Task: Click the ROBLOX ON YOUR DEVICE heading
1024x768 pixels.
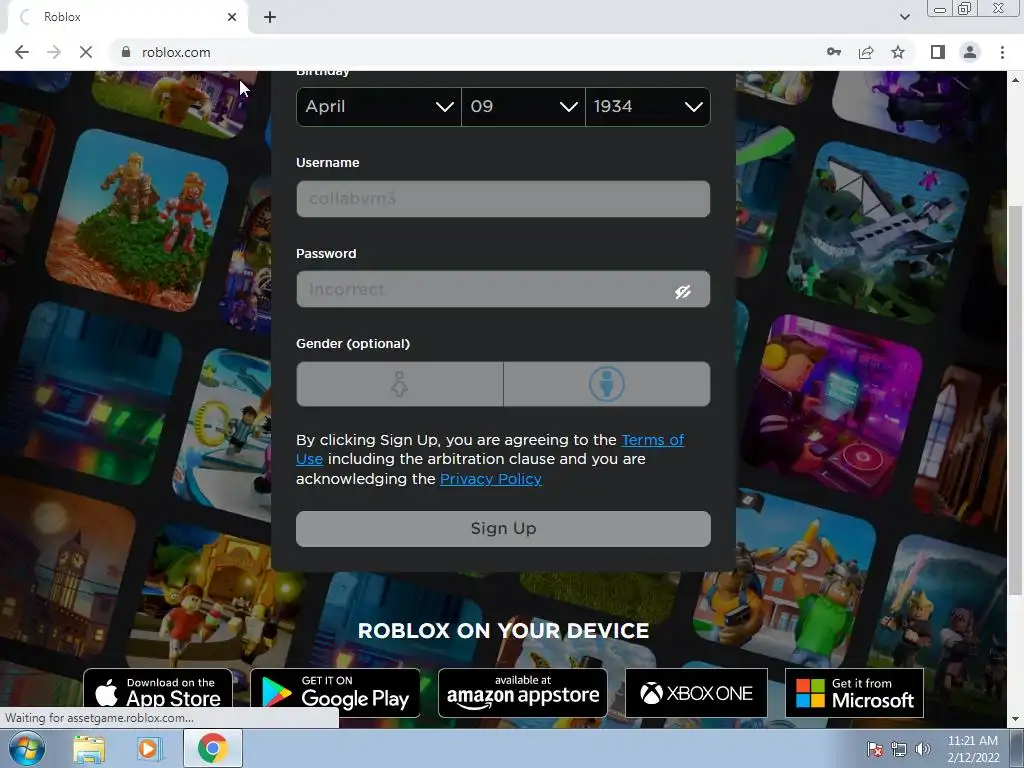Action: (504, 630)
